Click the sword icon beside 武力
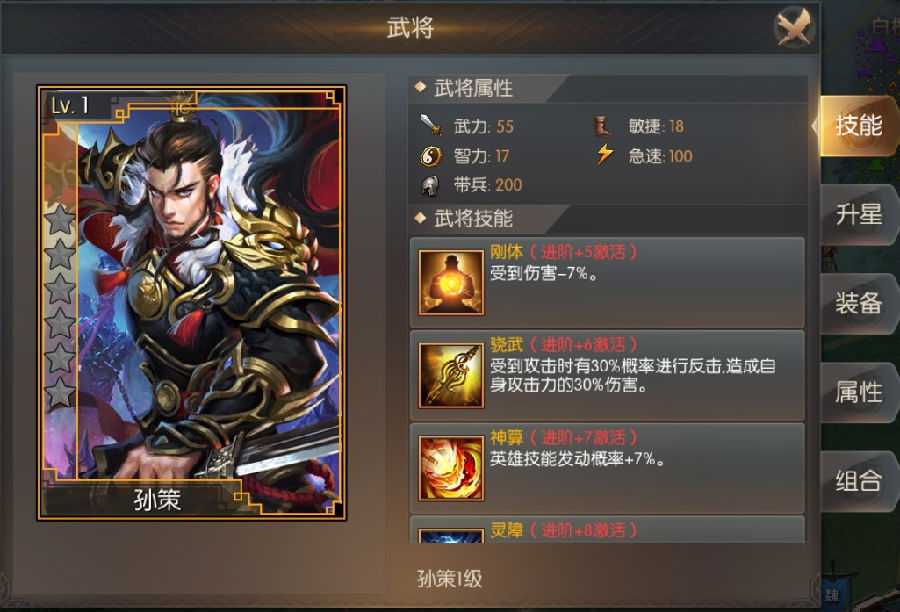This screenshot has height=612, width=900. [x=430, y=125]
